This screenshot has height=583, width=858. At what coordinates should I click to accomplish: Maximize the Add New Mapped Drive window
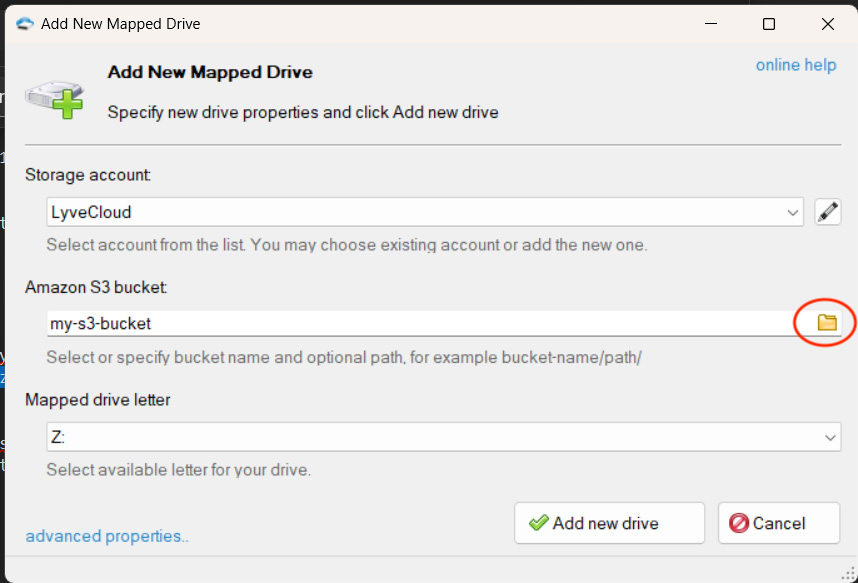click(769, 24)
